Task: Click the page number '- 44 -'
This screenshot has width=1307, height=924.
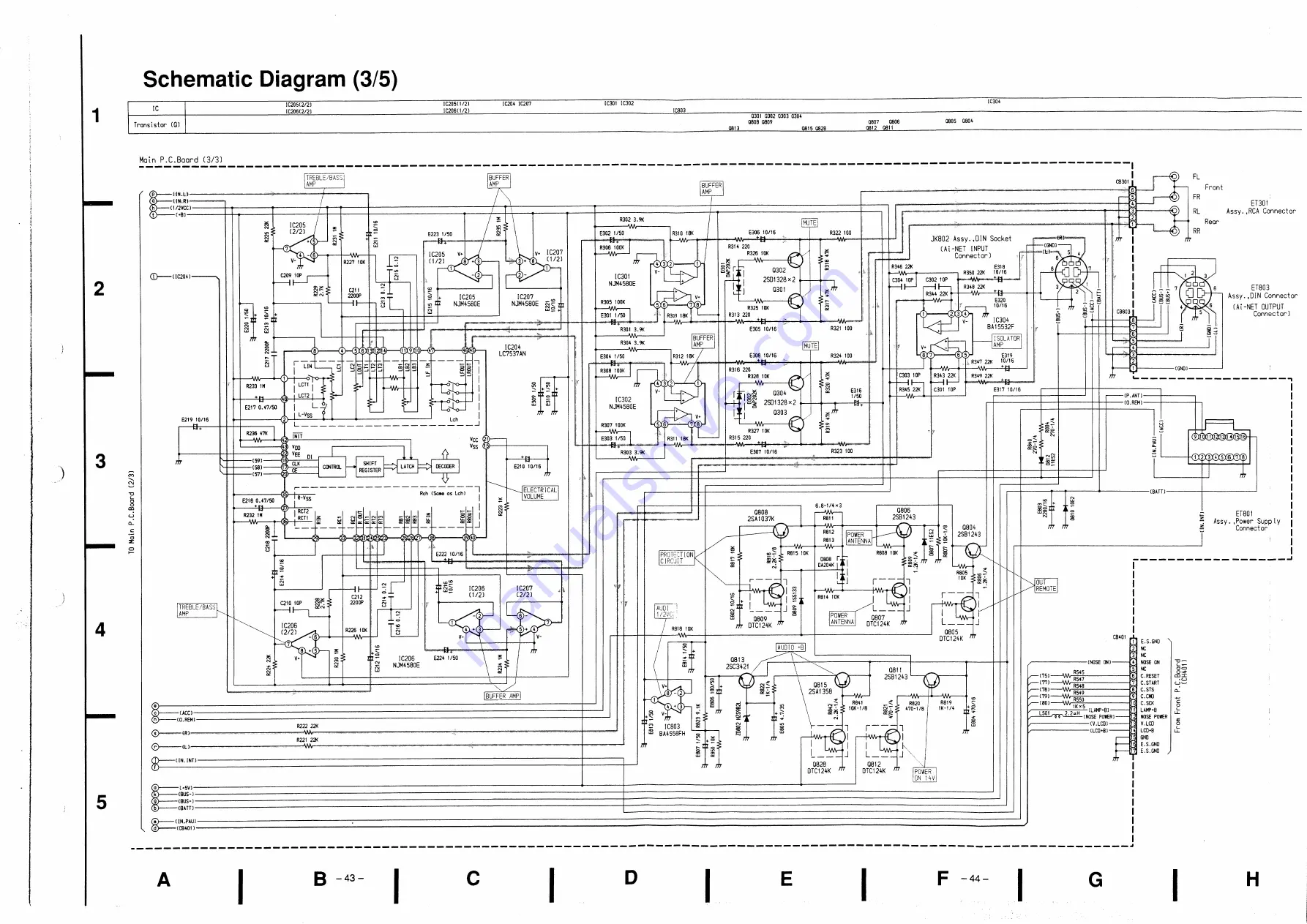Action: coord(974,879)
